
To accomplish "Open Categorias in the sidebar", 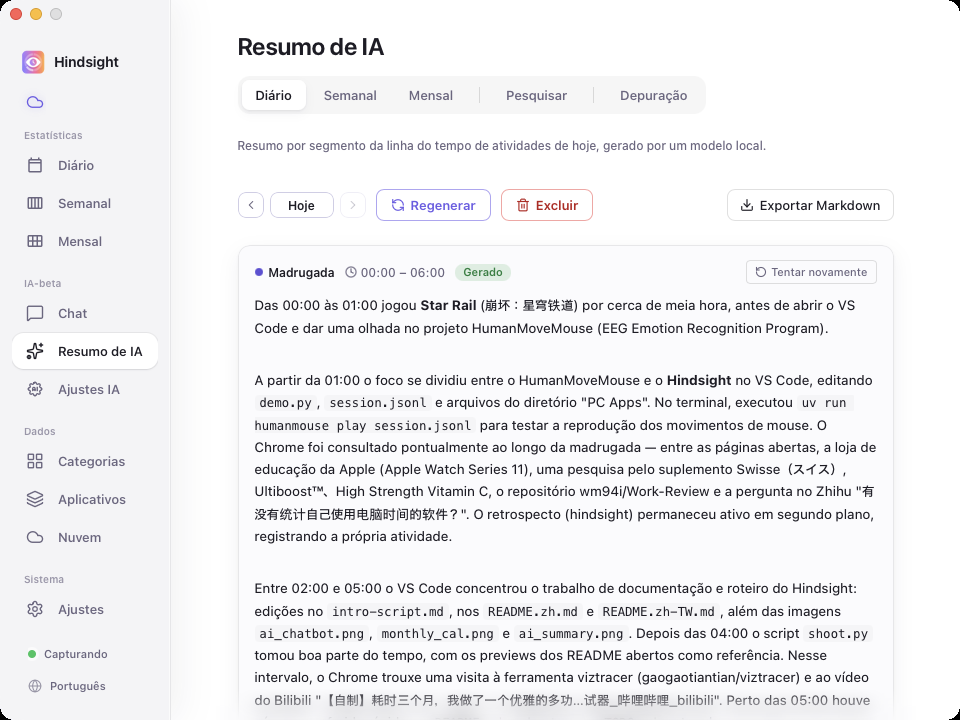I will pos(85,462).
